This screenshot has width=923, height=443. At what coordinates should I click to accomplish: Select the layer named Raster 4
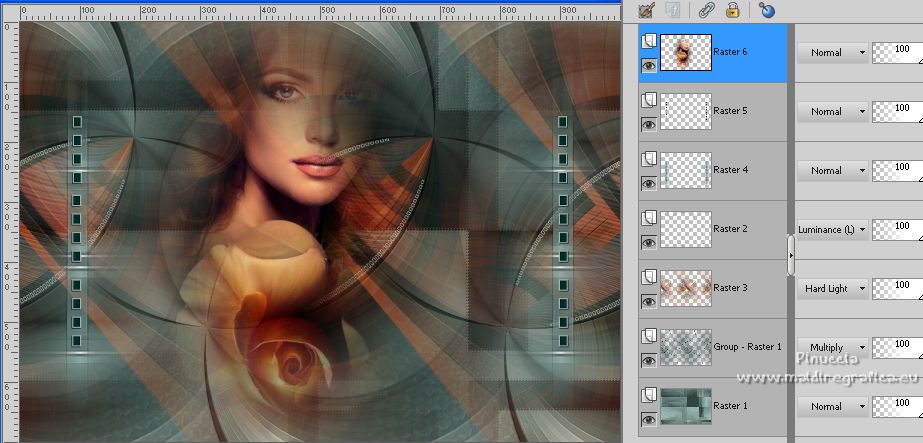click(x=730, y=169)
